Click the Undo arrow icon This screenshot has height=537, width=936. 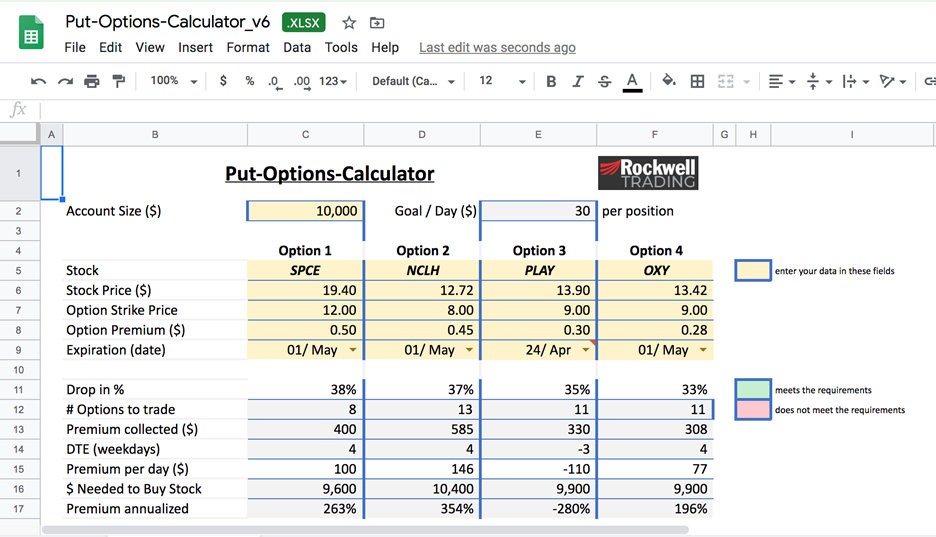tap(39, 81)
